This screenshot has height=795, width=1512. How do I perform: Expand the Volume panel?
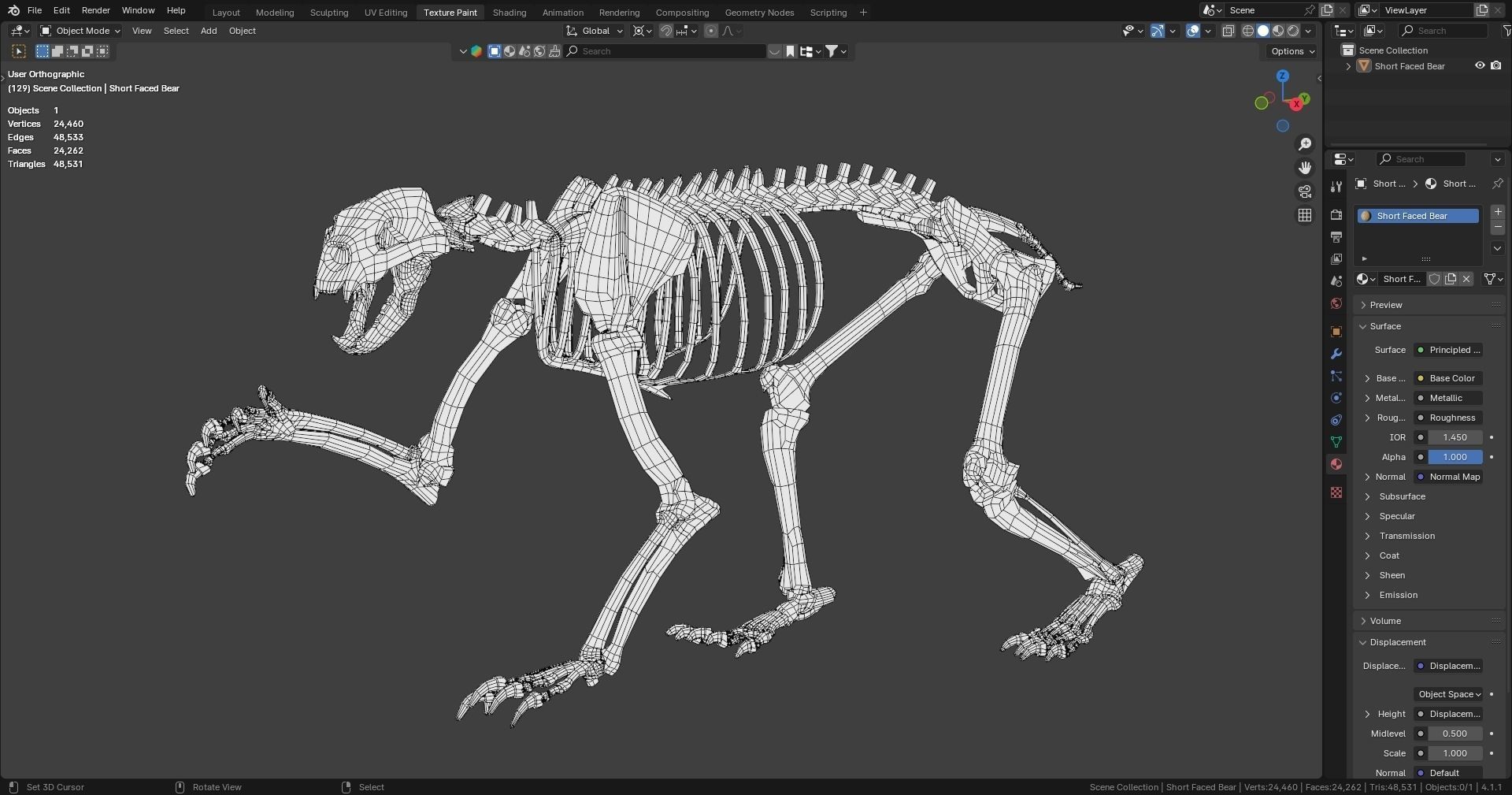tap(1384, 621)
